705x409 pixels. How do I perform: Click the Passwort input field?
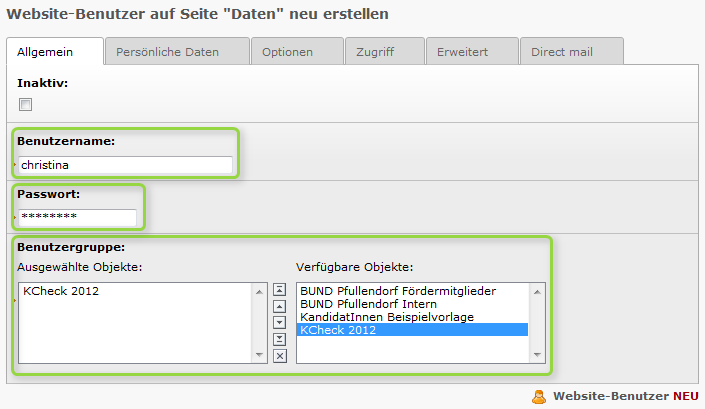77,217
